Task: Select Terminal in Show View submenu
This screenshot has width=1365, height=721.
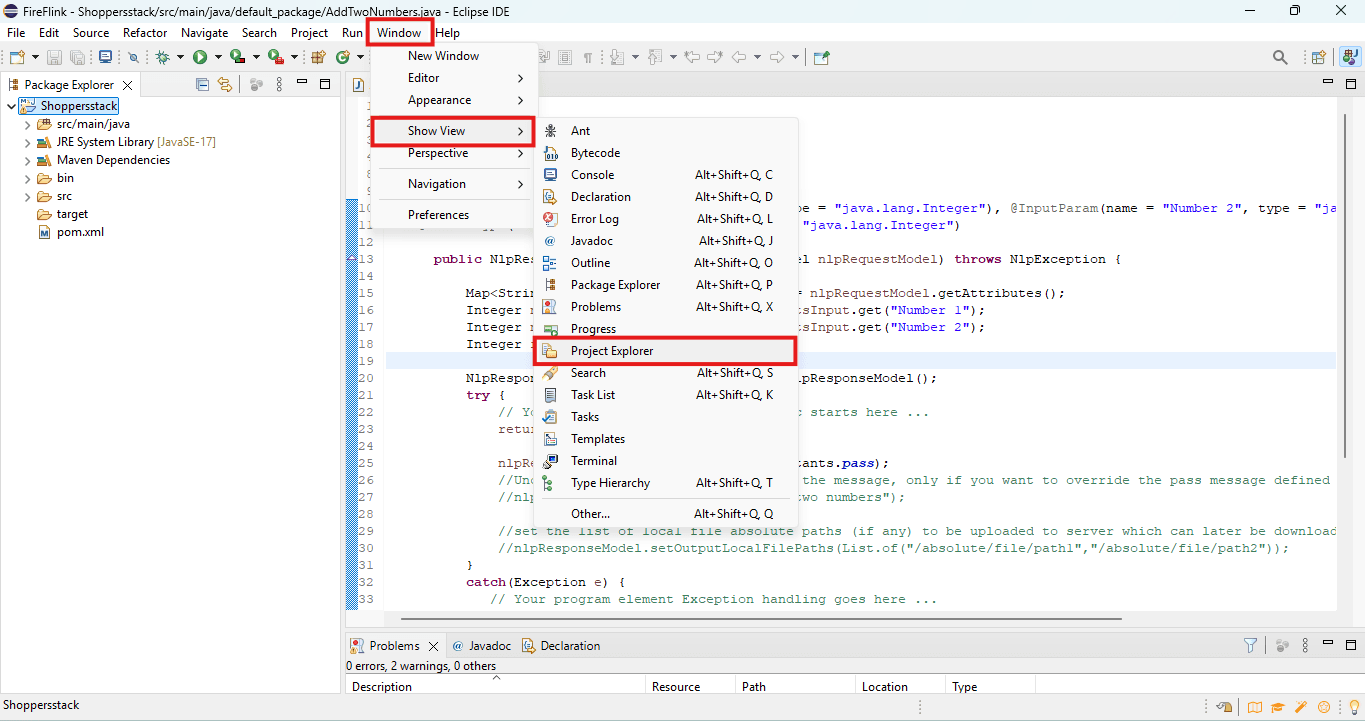Action: click(x=666, y=461)
